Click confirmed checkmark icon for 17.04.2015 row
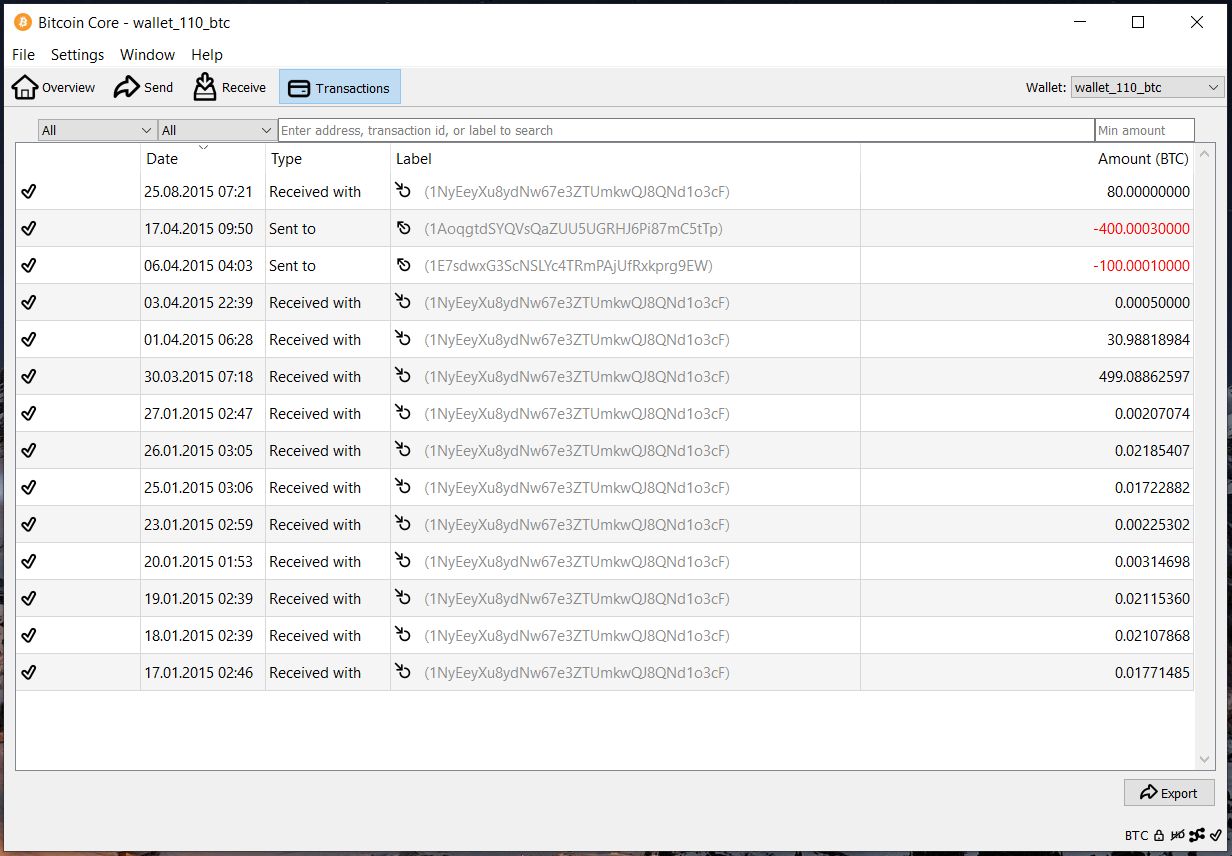 click(29, 228)
